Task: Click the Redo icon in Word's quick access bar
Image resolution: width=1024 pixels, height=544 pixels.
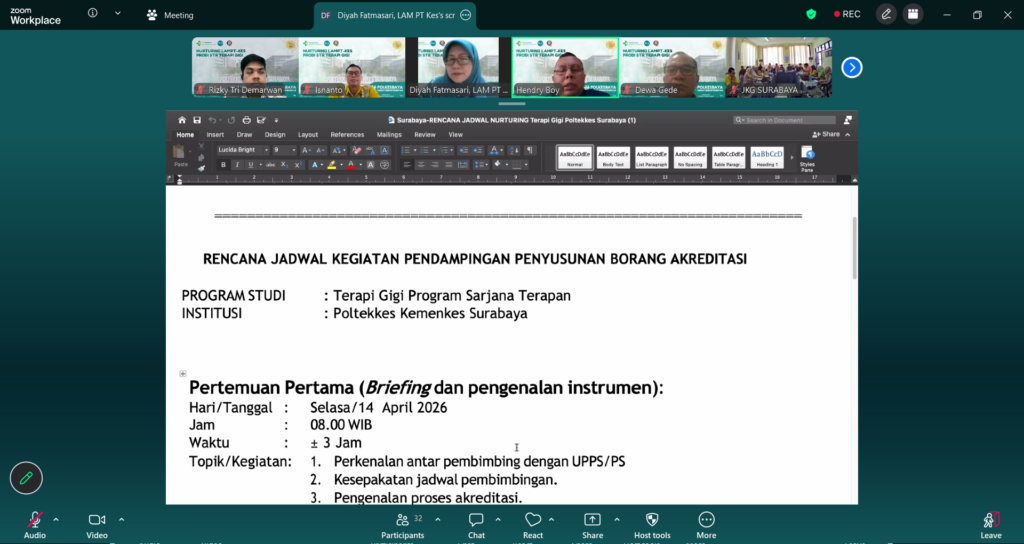Action: click(231, 120)
